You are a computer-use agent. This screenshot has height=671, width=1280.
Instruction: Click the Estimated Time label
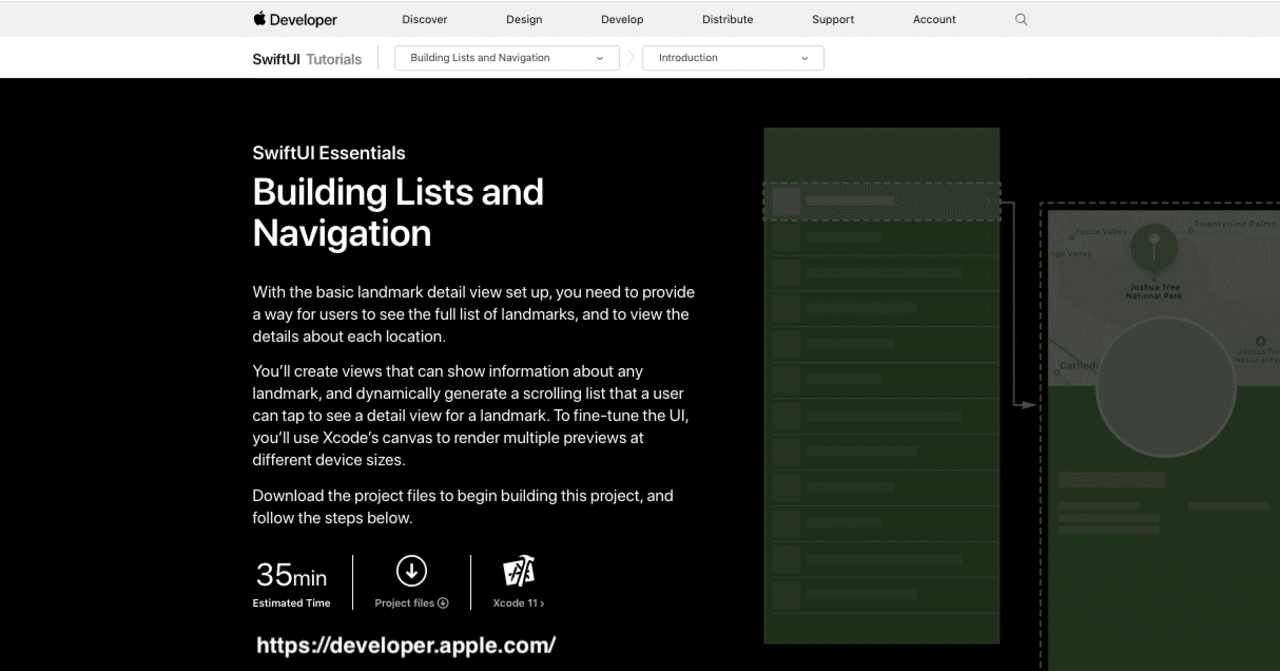click(291, 603)
